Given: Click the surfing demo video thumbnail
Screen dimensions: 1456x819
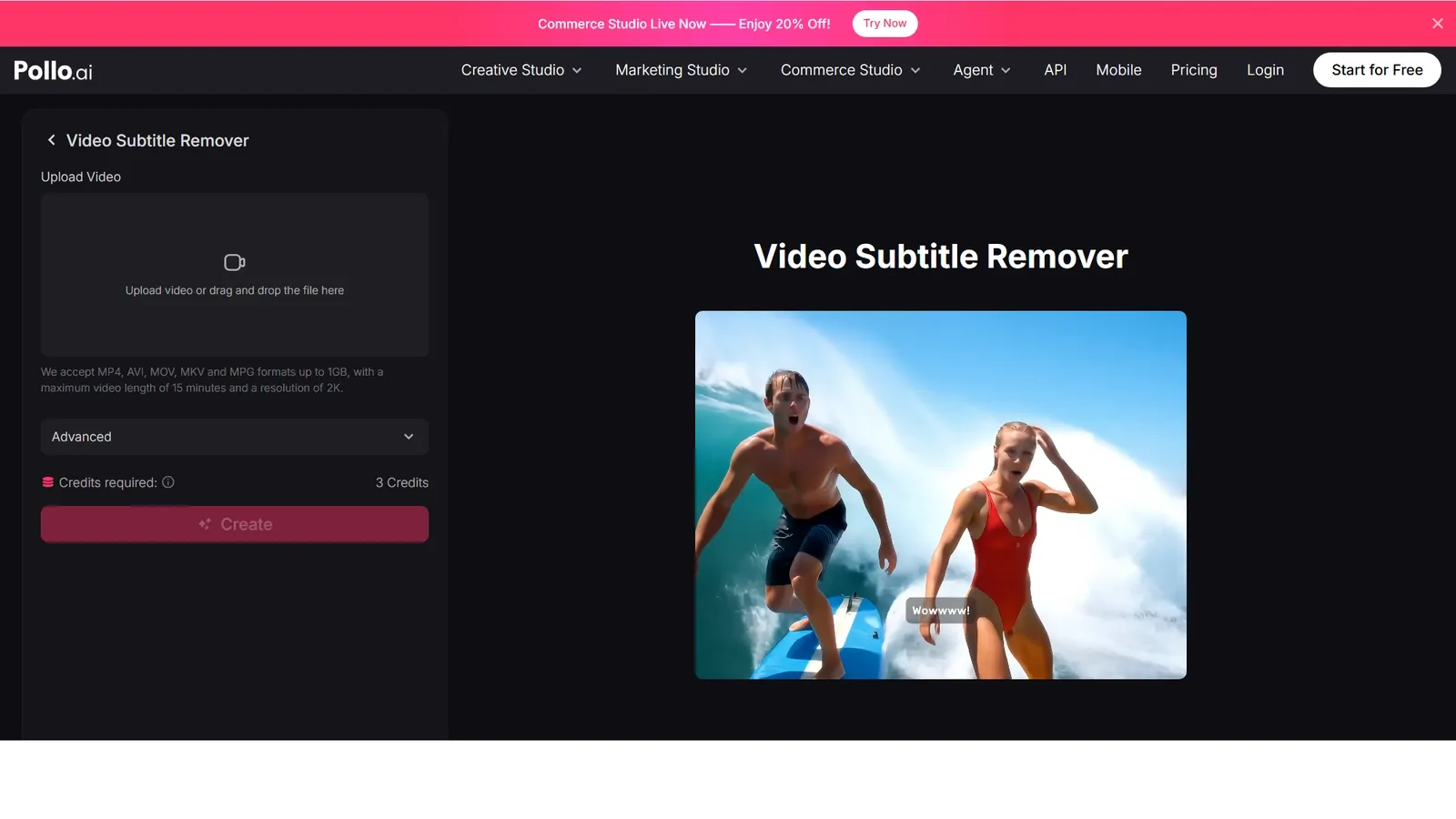Looking at the screenshot, I should coord(941,495).
